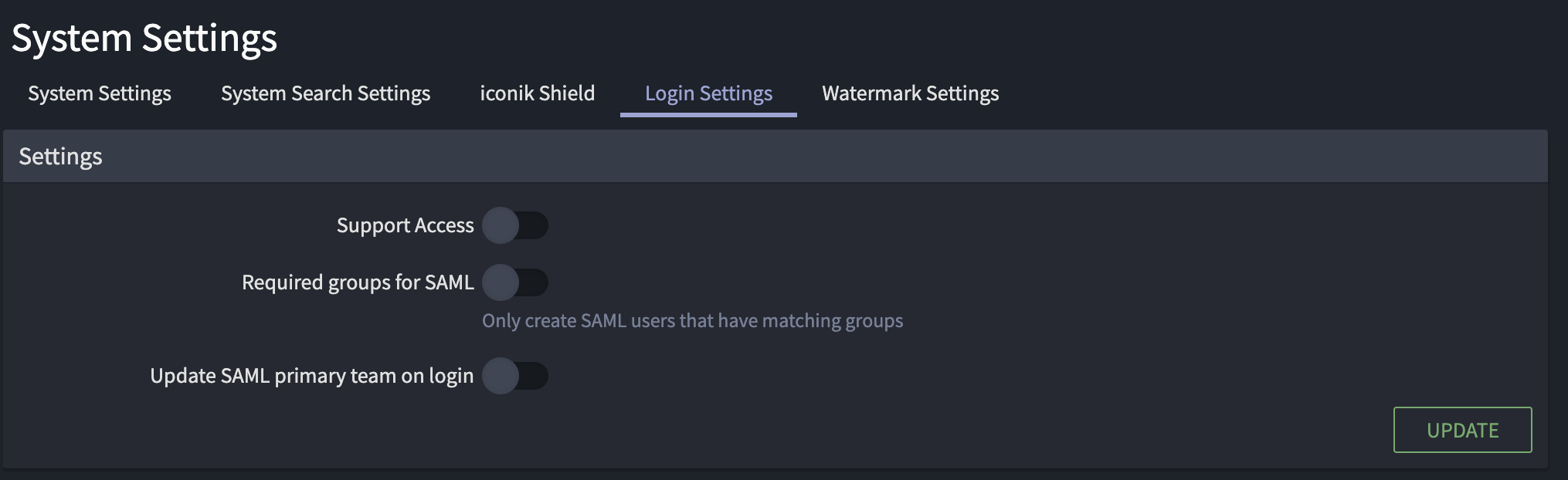Toggle Update SAML primary team on login
This screenshot has height=480, width=1568.
click(x=516, y=377)
